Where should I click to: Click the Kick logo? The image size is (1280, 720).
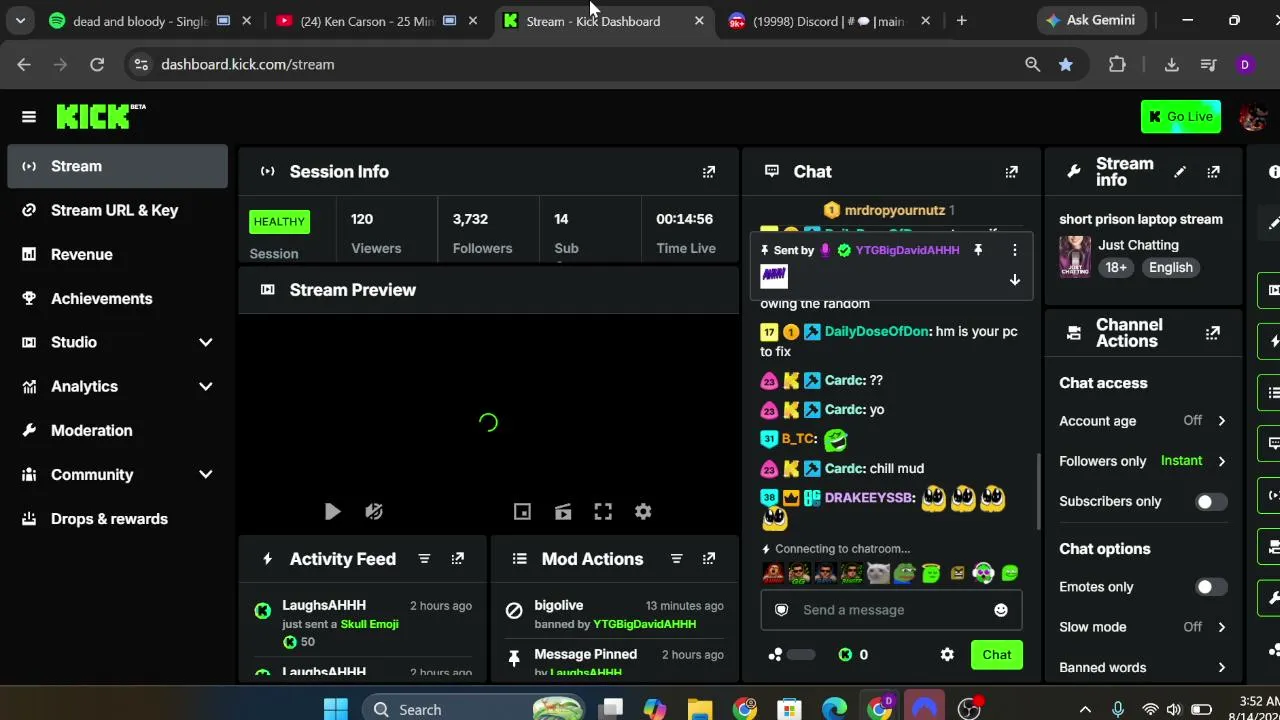pos(100,116)
